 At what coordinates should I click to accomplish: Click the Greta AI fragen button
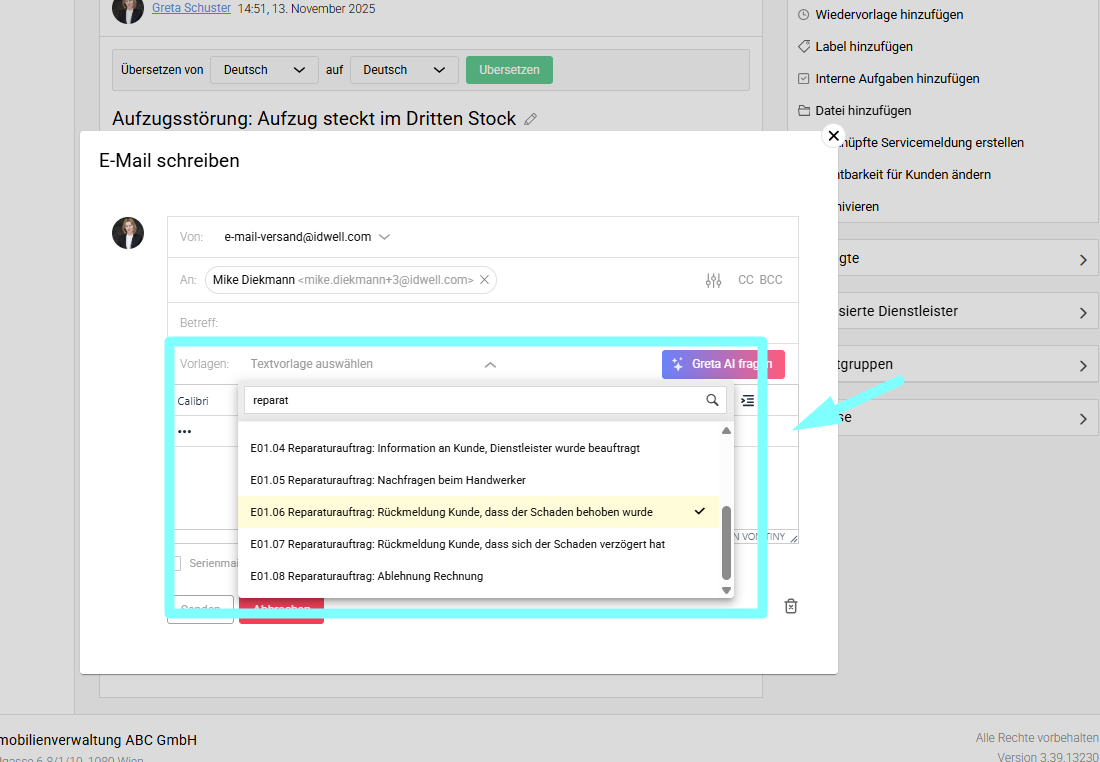point(722,365)
